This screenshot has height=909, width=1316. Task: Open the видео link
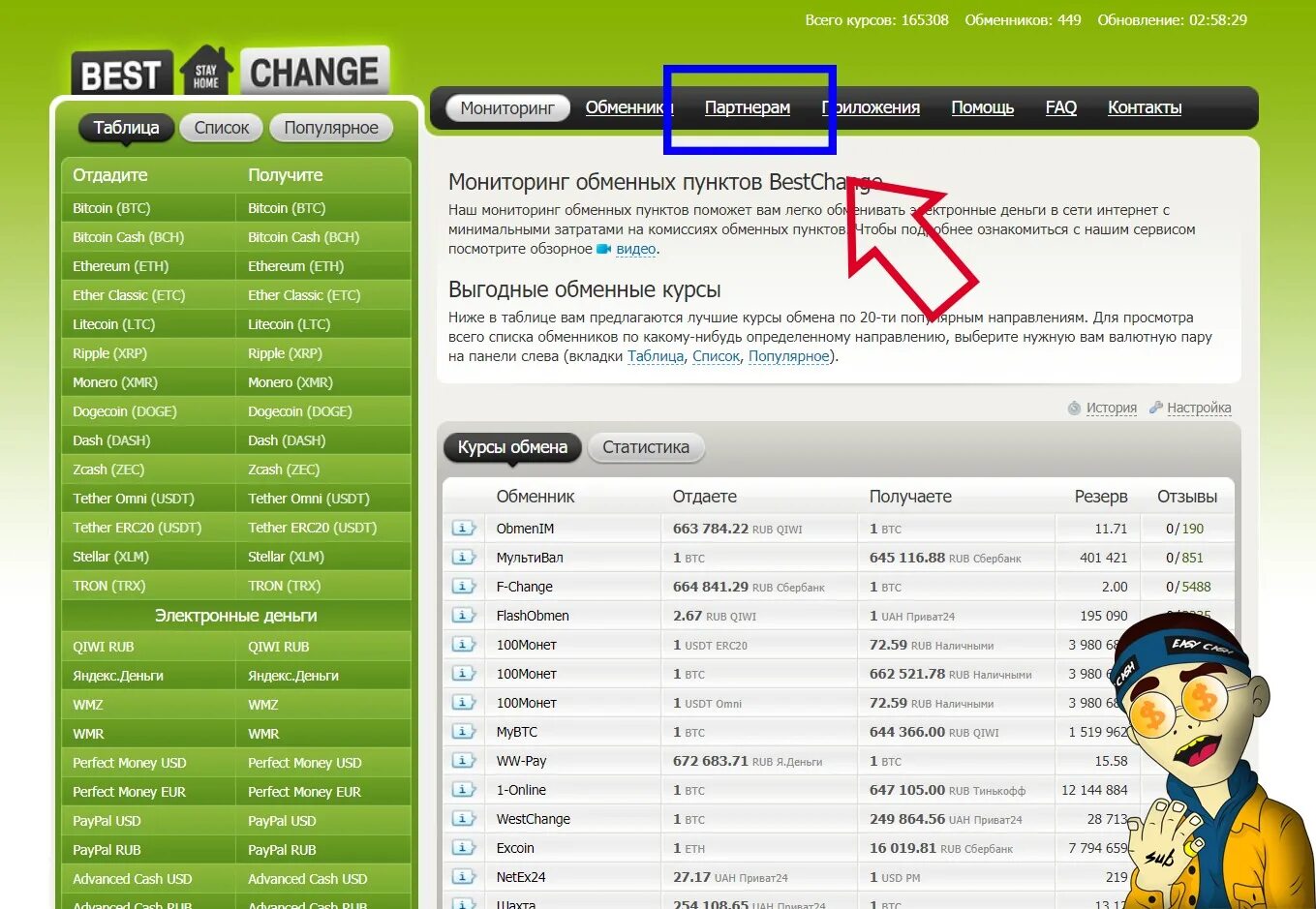(636, 249)
